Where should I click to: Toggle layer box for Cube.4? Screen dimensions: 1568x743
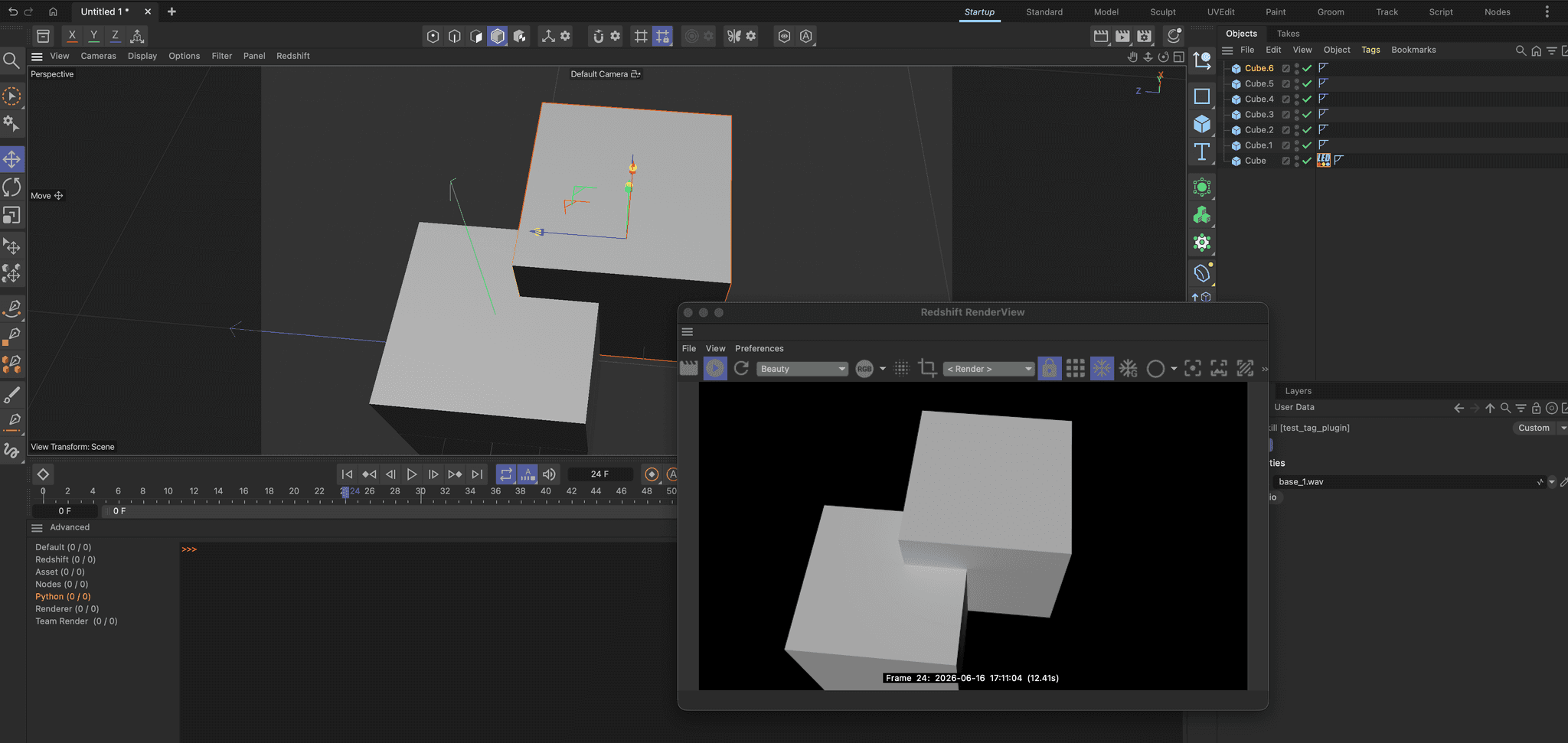pyautogui.click(x=1286, y=99)
